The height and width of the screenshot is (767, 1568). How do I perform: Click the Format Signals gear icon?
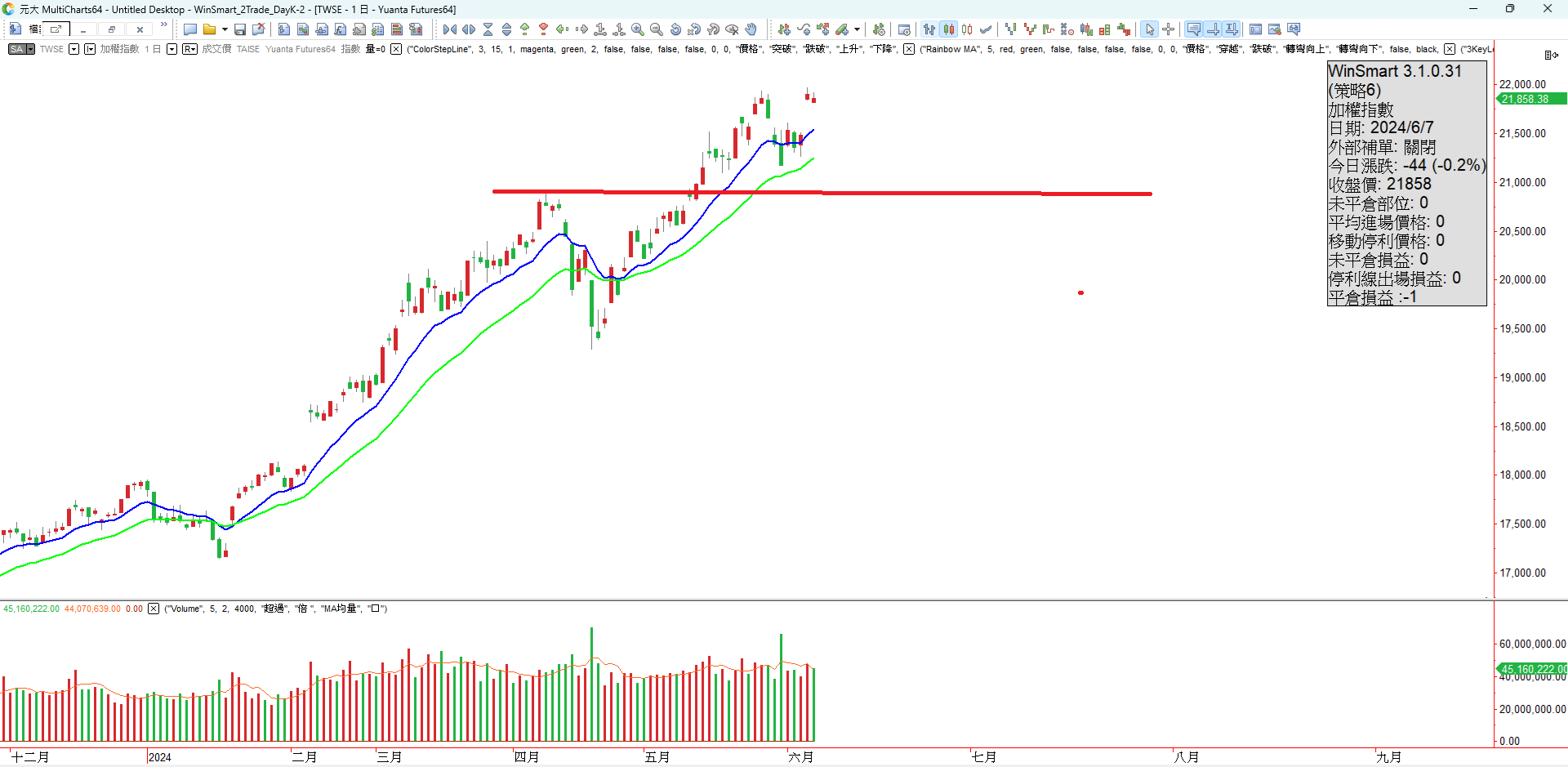click(879, 29)
